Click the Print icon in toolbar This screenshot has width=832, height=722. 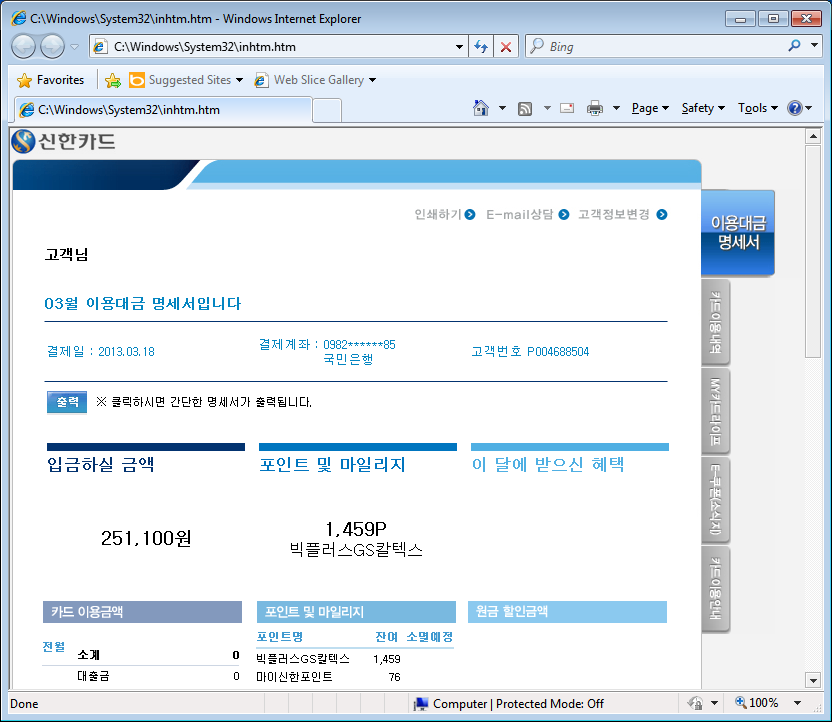coord(595,108)
